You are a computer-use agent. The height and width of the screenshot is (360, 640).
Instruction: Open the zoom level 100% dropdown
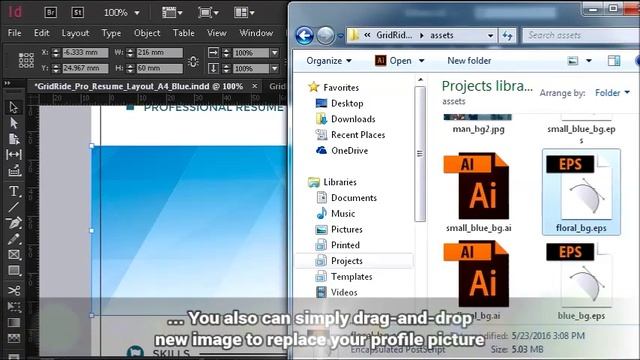click(x=137, y=13)
